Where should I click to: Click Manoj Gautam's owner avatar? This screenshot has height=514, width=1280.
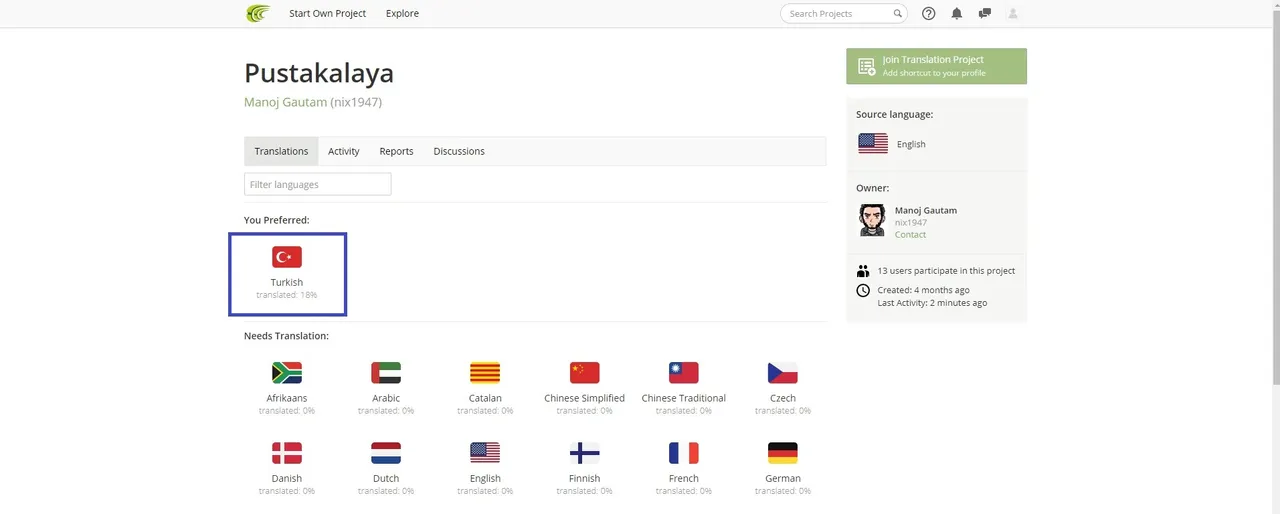coord(872,220)
